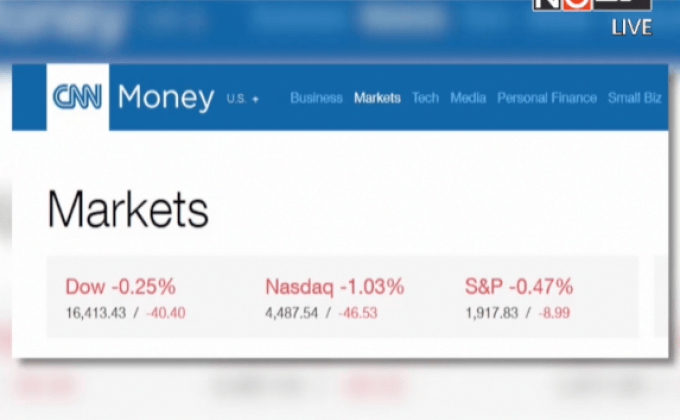Viewport: 680px width, 420px height.
Task: Click the Nasdaq point change -46.53
Action: (x=357, y=313)
